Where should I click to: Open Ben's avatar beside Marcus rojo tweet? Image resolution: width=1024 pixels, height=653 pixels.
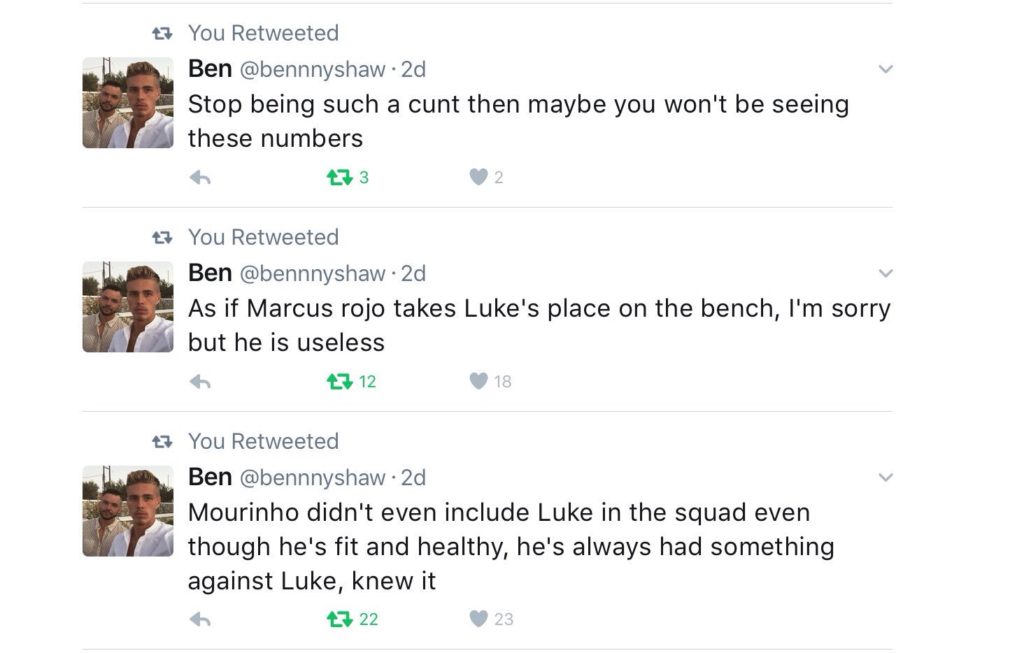click(127, 307)
